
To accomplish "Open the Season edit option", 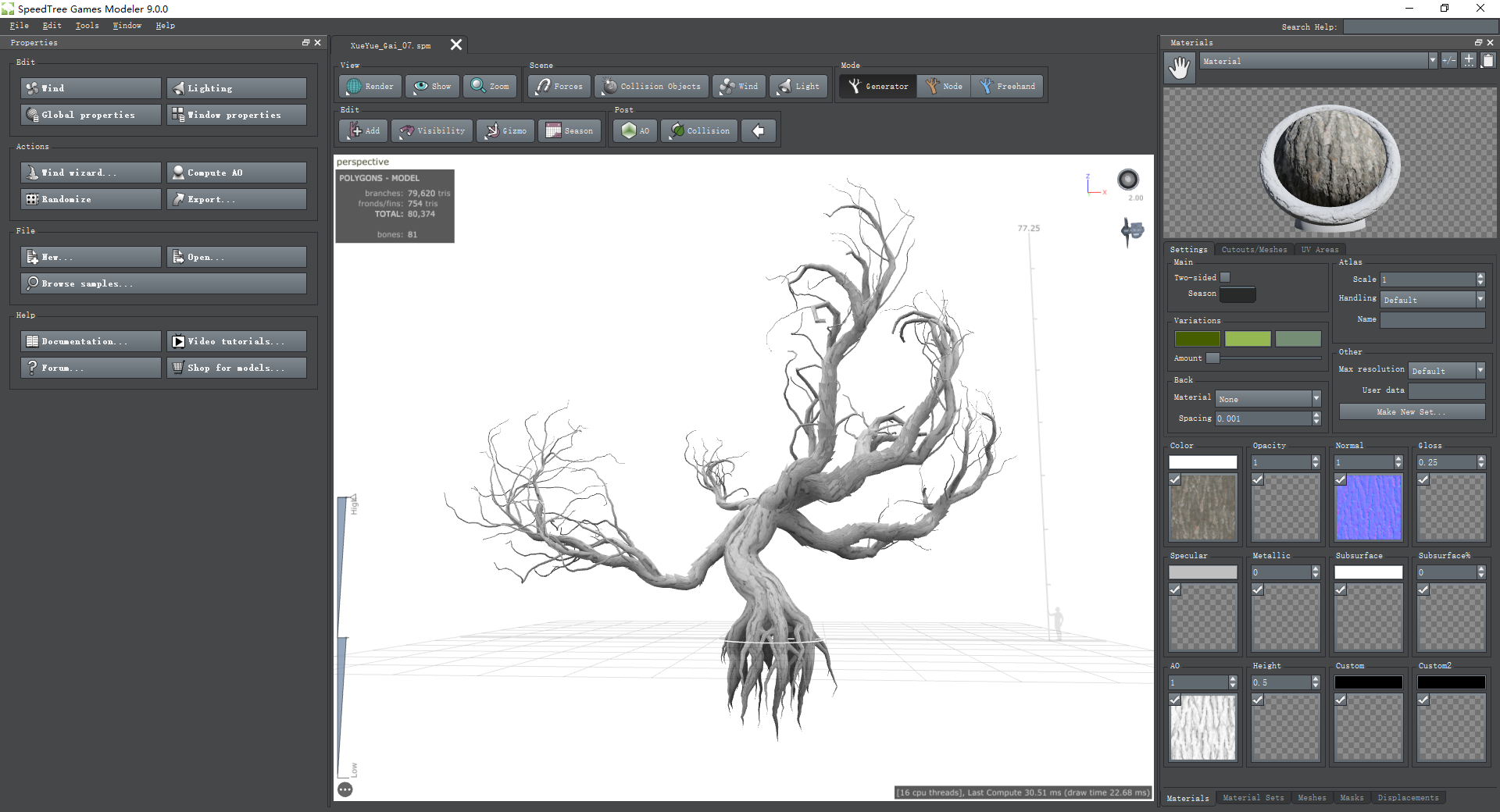I will [x=570, y=131].
